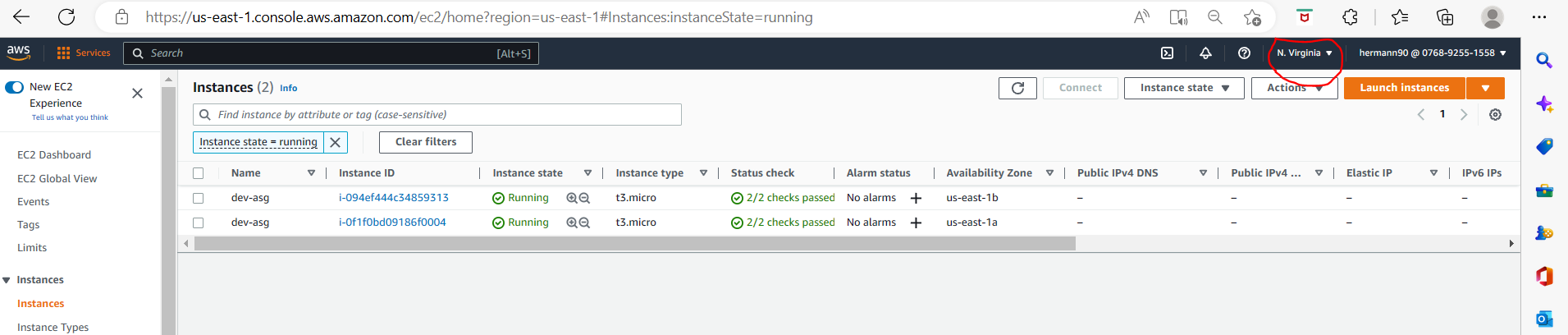Open instance i-094ef444c34859313 link
Image resolution: width=1568 pixels, height=335 pixels.
(393, 198)
